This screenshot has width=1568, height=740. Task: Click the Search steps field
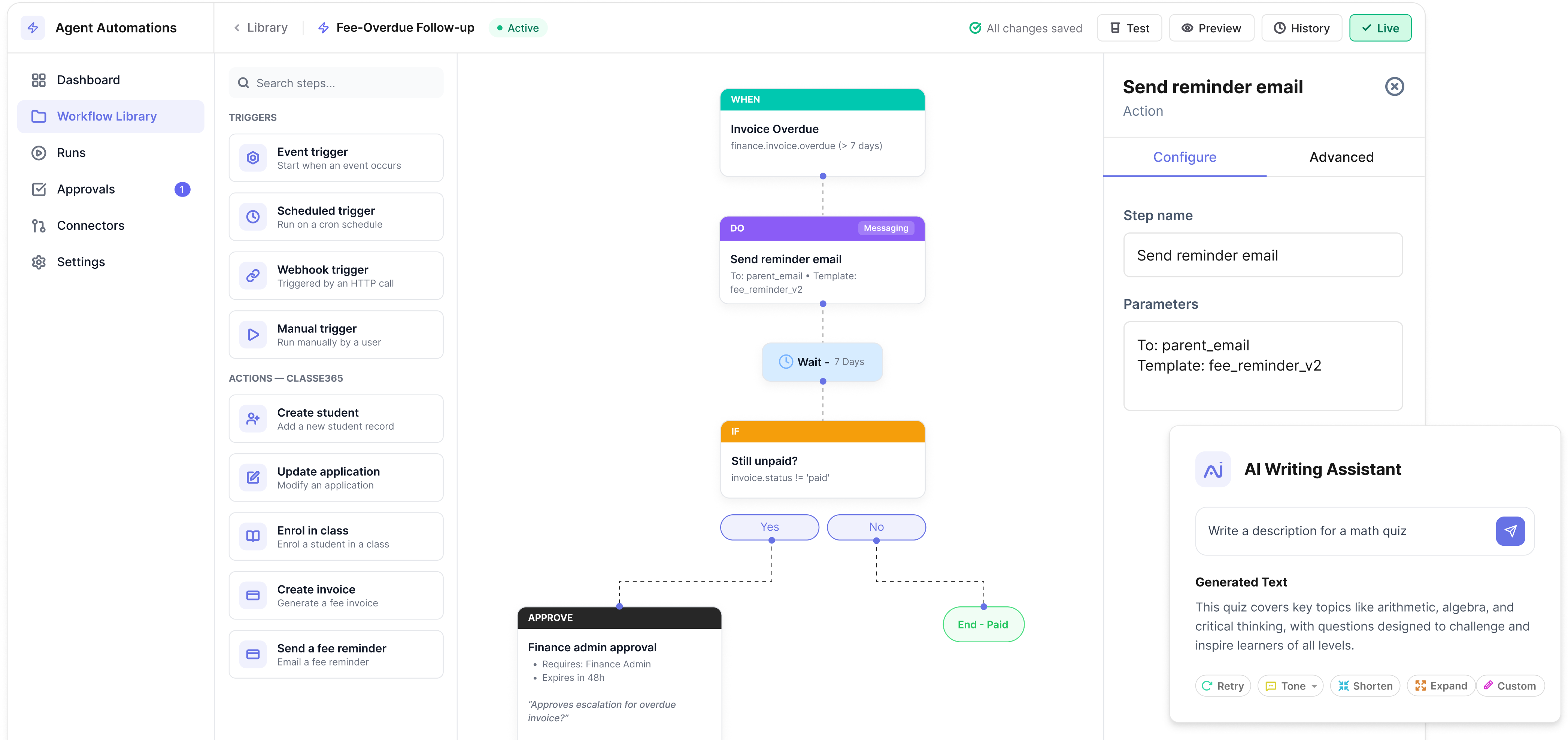point(336,83)
